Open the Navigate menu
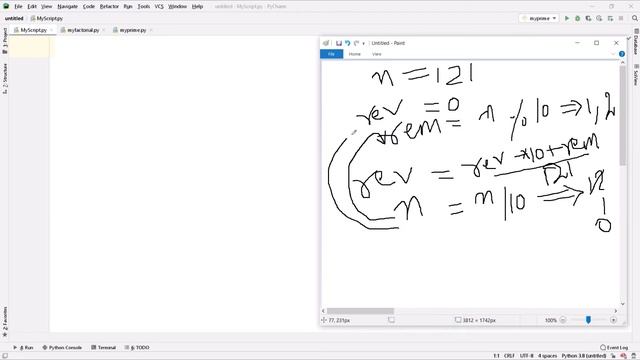 pos(67,7)
